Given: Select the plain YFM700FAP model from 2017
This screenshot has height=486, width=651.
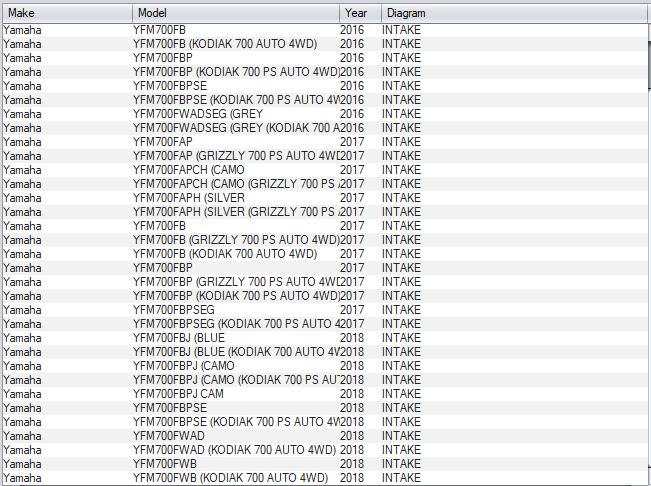Looking at the screenshot, I should point(325,142).
